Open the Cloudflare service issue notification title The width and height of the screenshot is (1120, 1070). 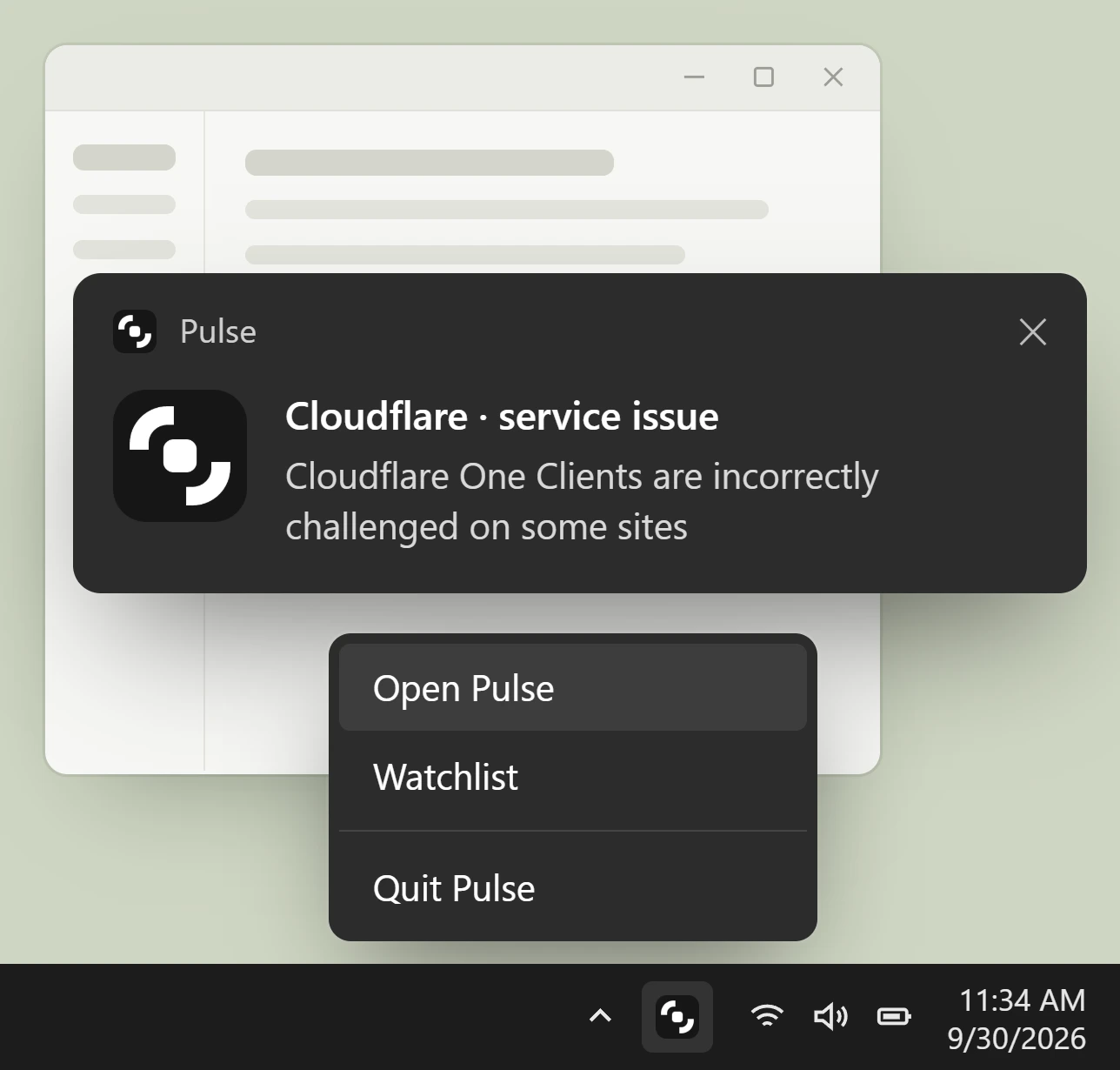502,416
